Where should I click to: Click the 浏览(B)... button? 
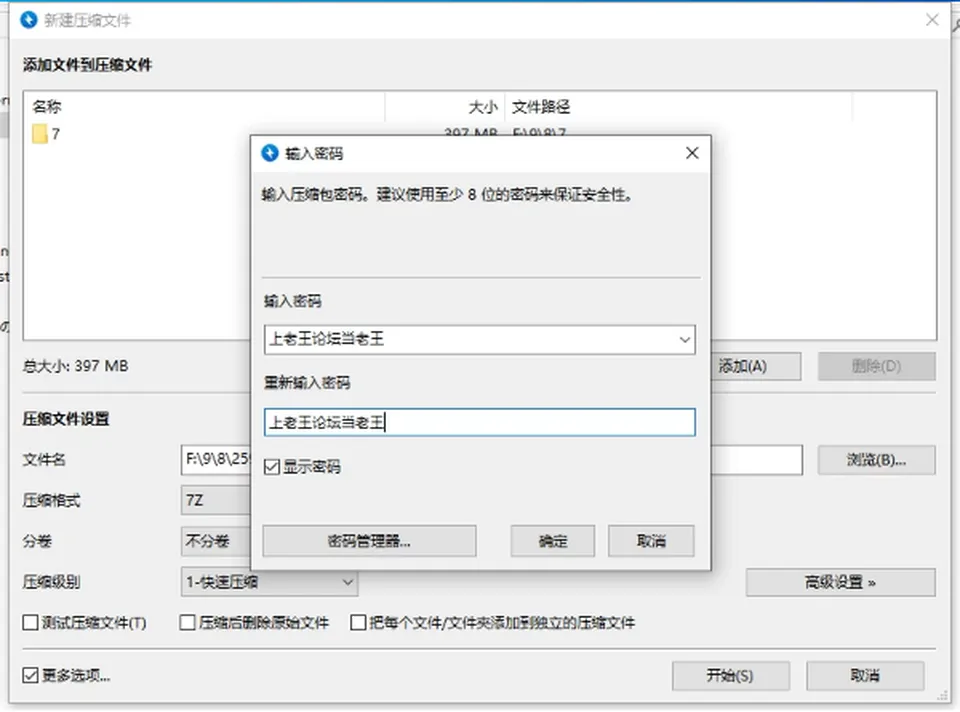(x=877, y=460)
